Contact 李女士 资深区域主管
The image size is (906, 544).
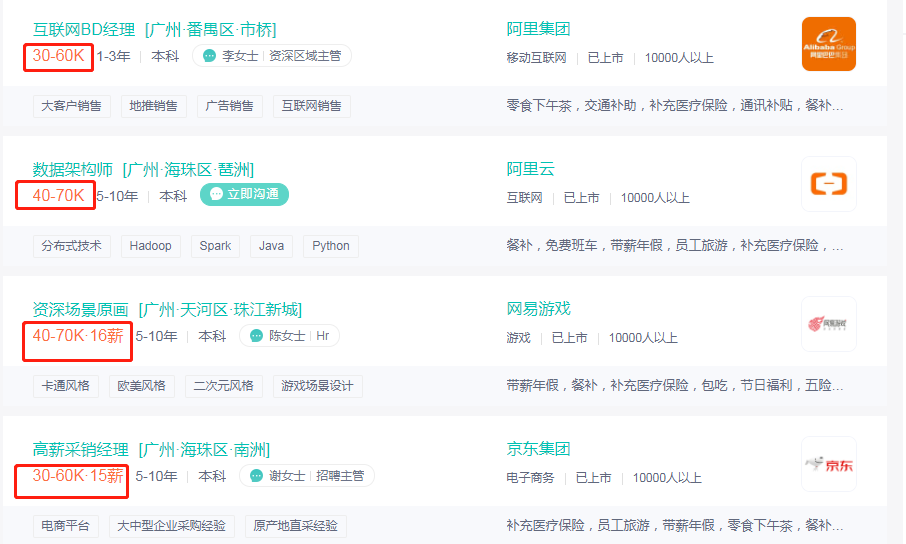coord(272,55)
